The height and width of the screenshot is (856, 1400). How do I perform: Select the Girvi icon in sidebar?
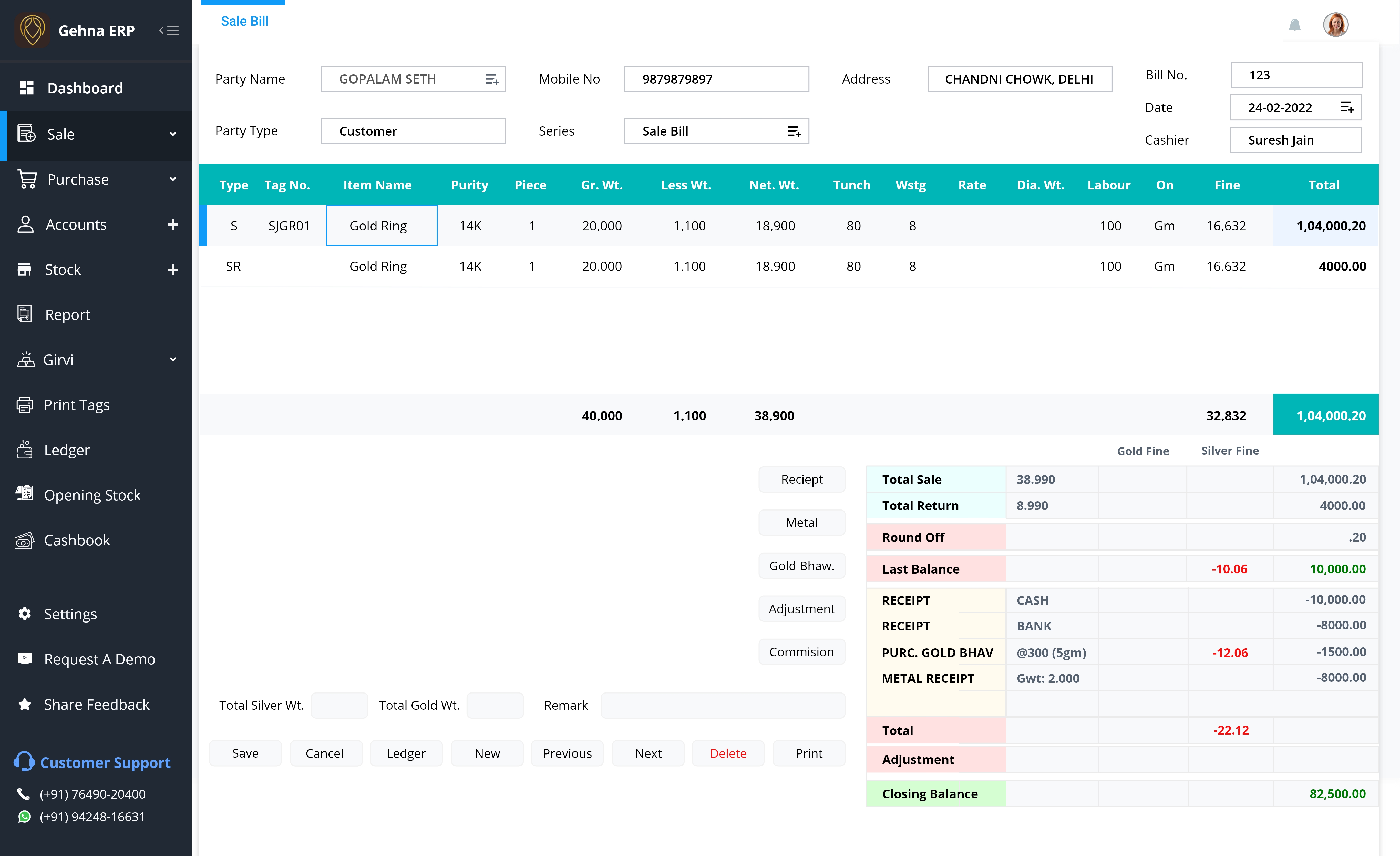(x=25, y=359)
